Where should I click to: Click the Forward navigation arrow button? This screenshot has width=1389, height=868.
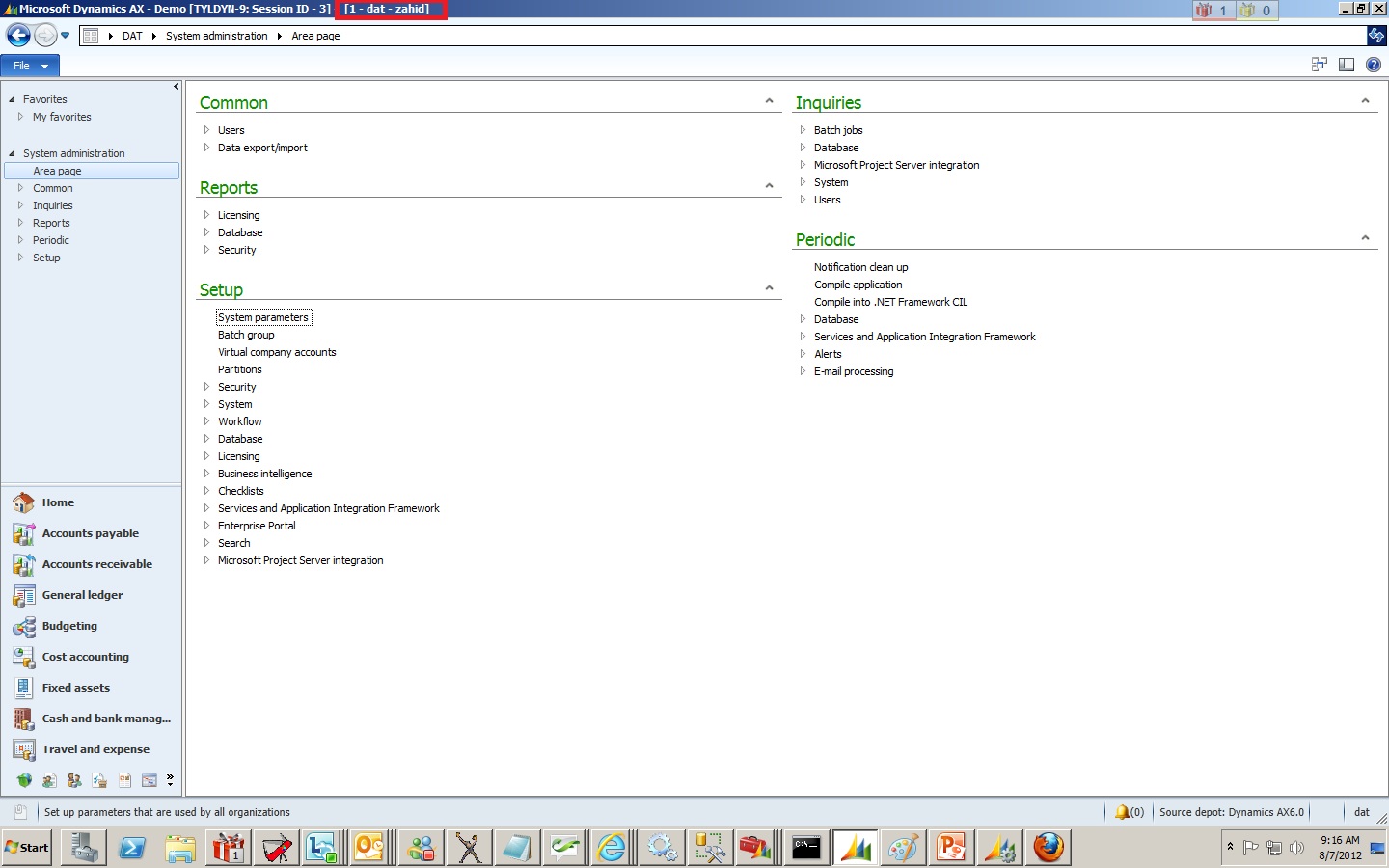tap(45, 36)
